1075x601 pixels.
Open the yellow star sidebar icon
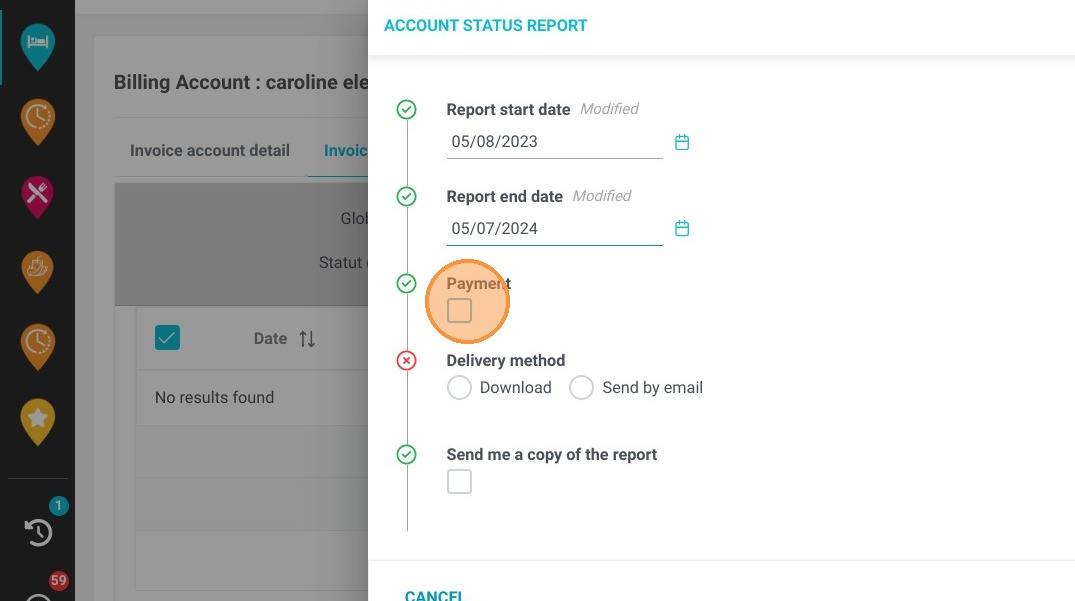(x=37, y=421)
